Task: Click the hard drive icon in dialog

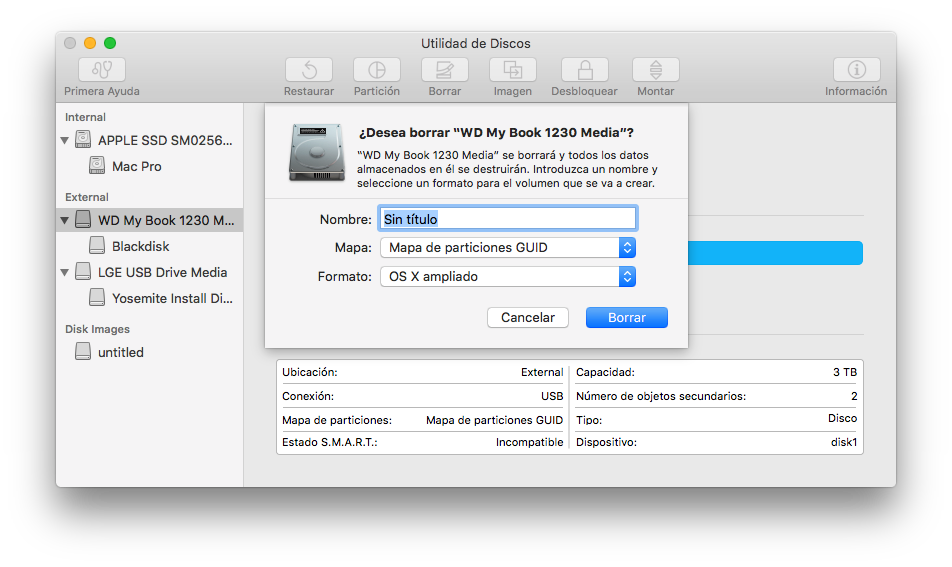Action: click(x=316, y=152)
